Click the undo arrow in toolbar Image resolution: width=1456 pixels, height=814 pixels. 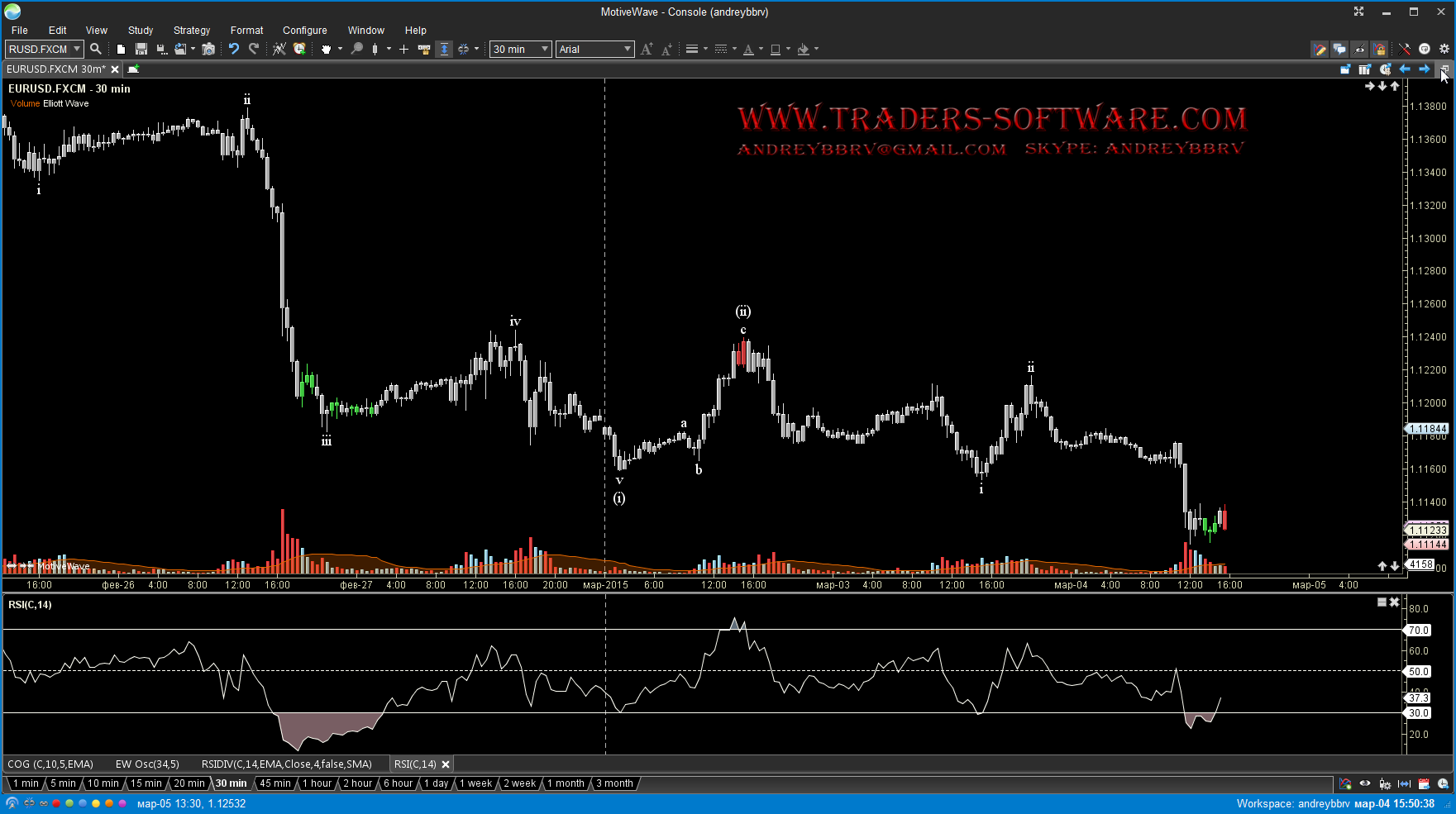pos(234,49)
